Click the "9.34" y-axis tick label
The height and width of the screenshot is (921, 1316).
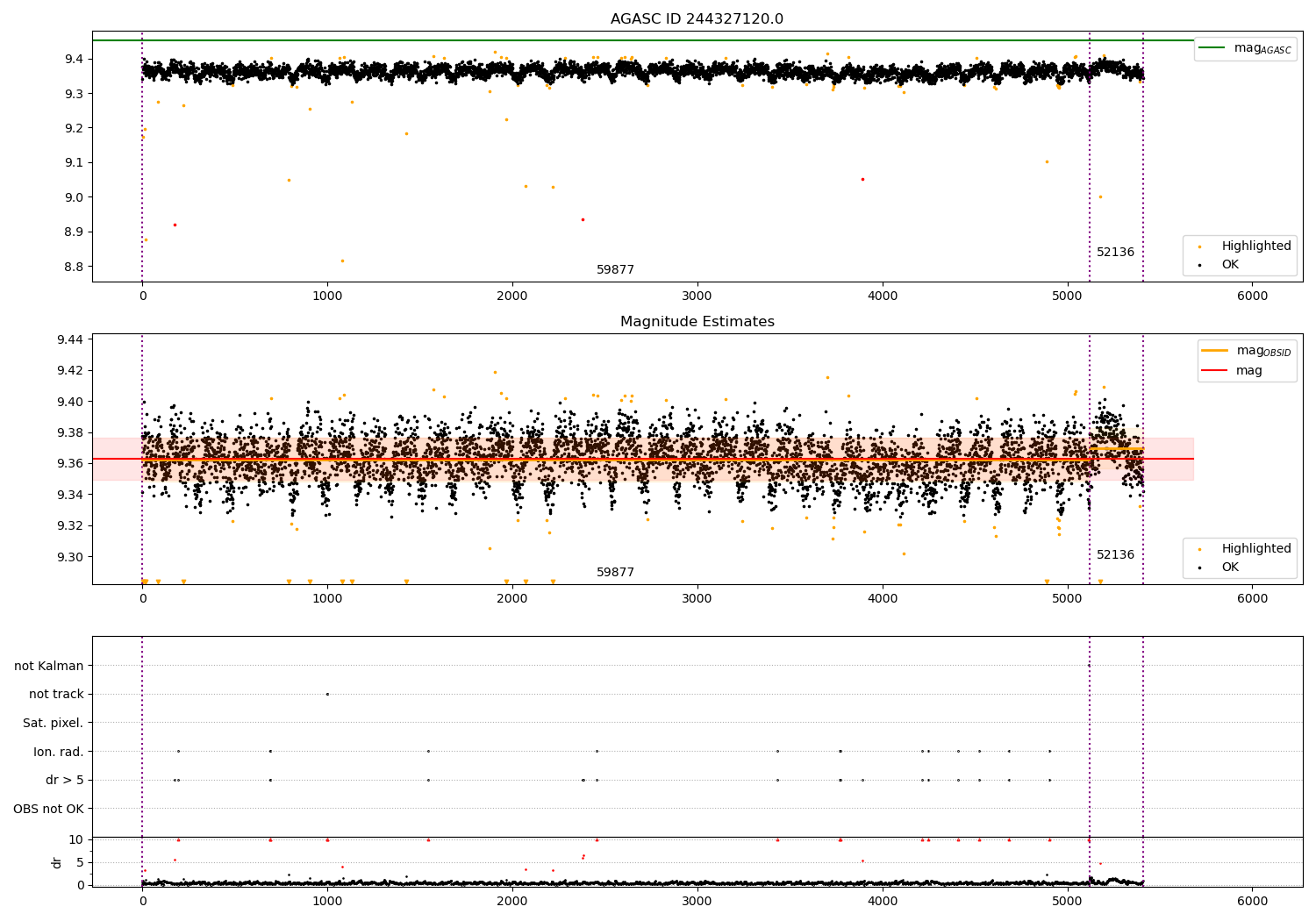click(70, 495)
